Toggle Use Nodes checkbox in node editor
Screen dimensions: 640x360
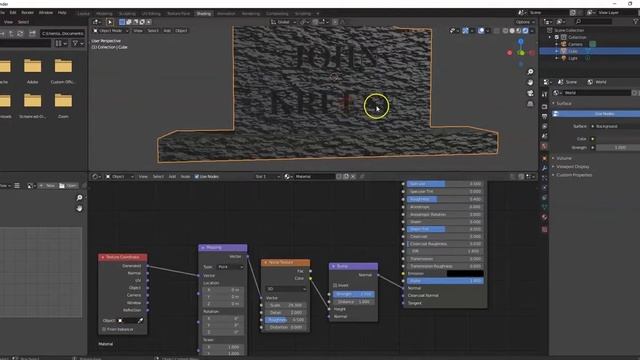(197, 177)
